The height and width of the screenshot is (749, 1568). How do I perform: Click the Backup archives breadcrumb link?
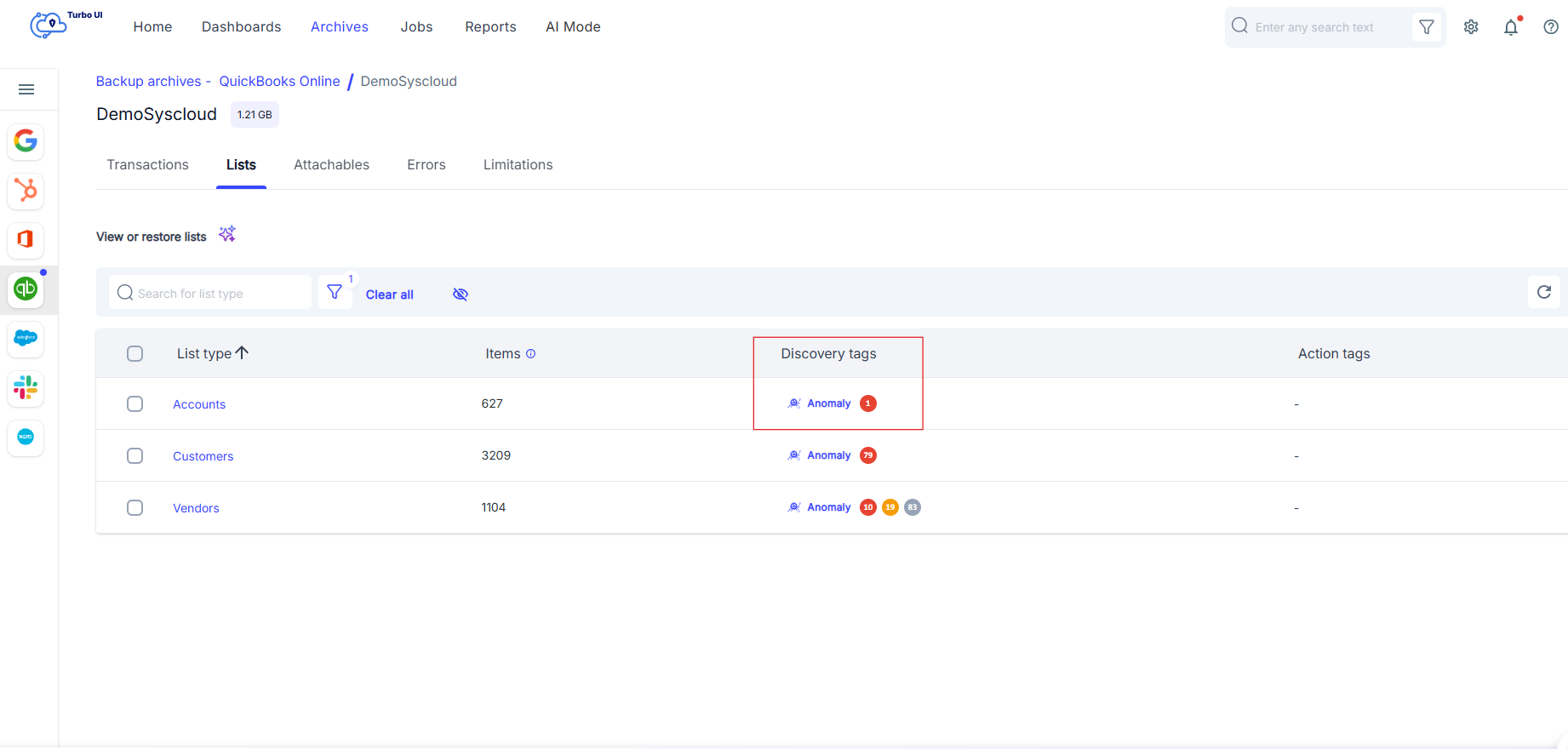149,81
